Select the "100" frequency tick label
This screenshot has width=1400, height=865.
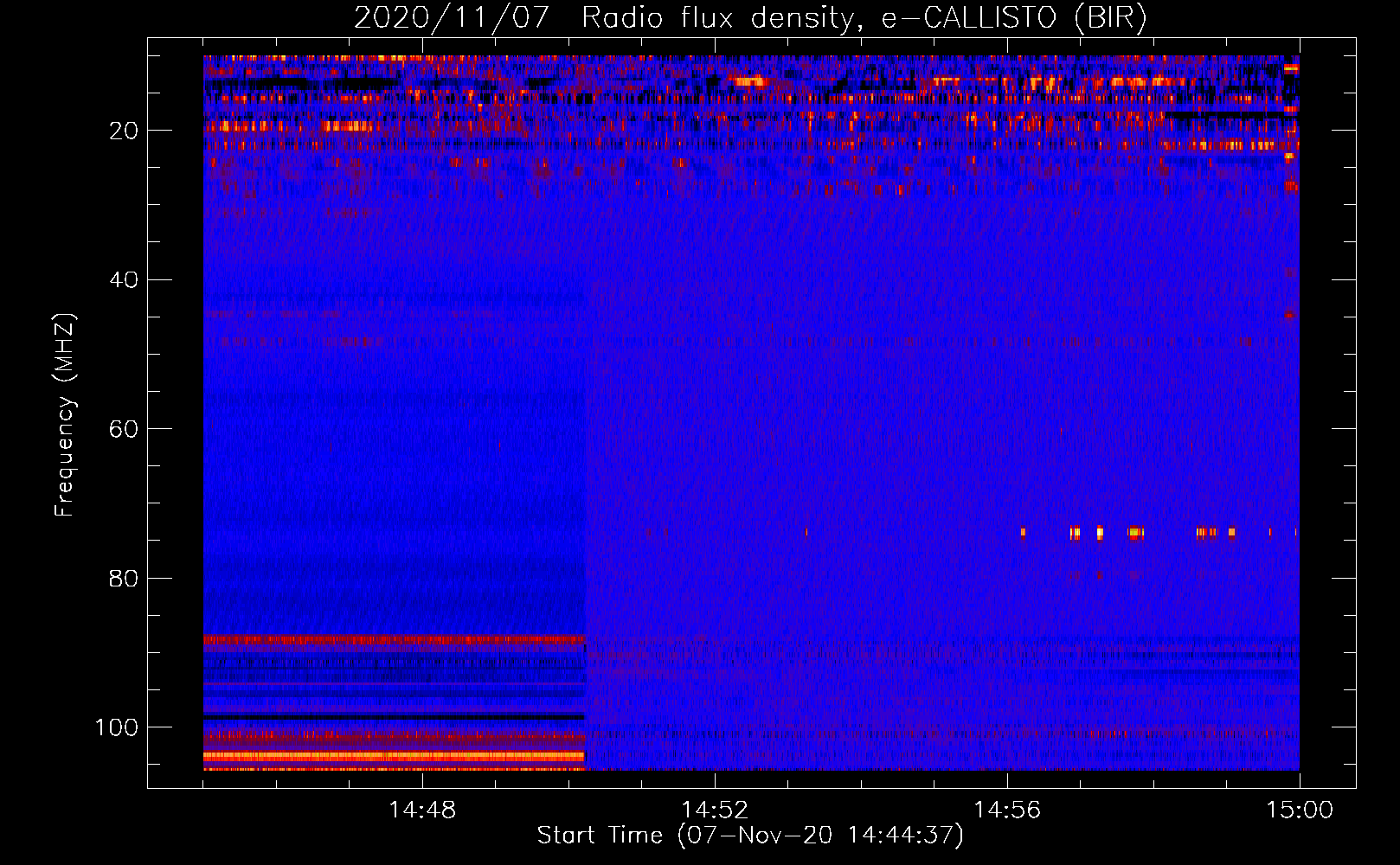(116, 727)
